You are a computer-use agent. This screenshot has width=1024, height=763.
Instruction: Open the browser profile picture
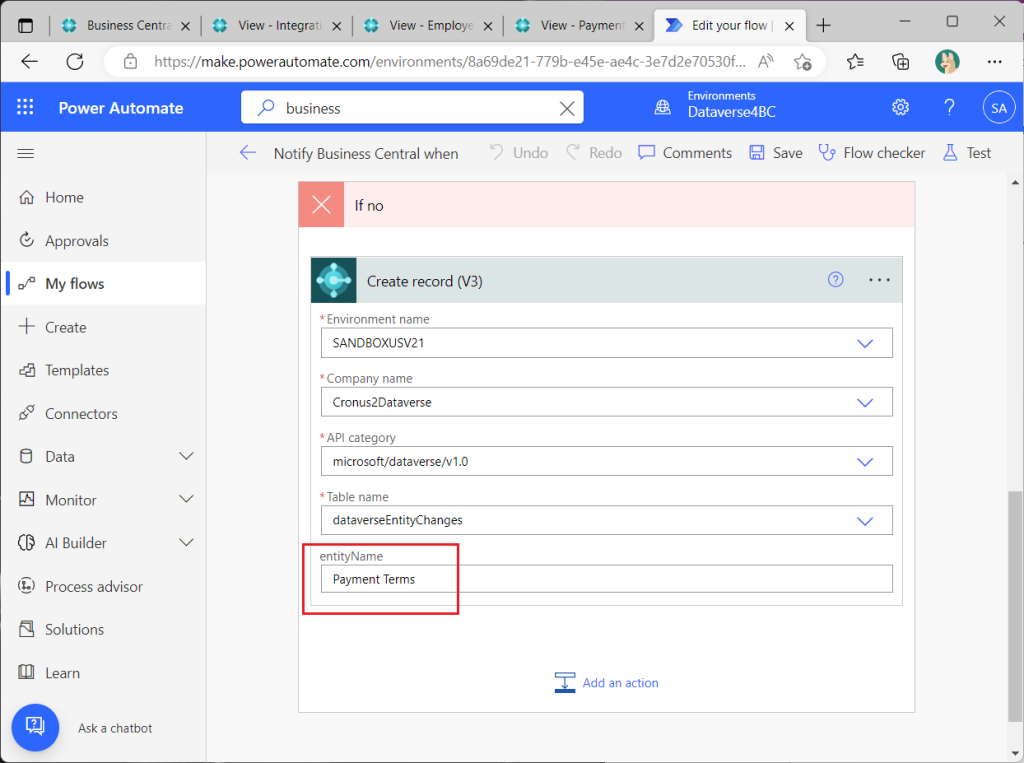click(x=947, y=62)
